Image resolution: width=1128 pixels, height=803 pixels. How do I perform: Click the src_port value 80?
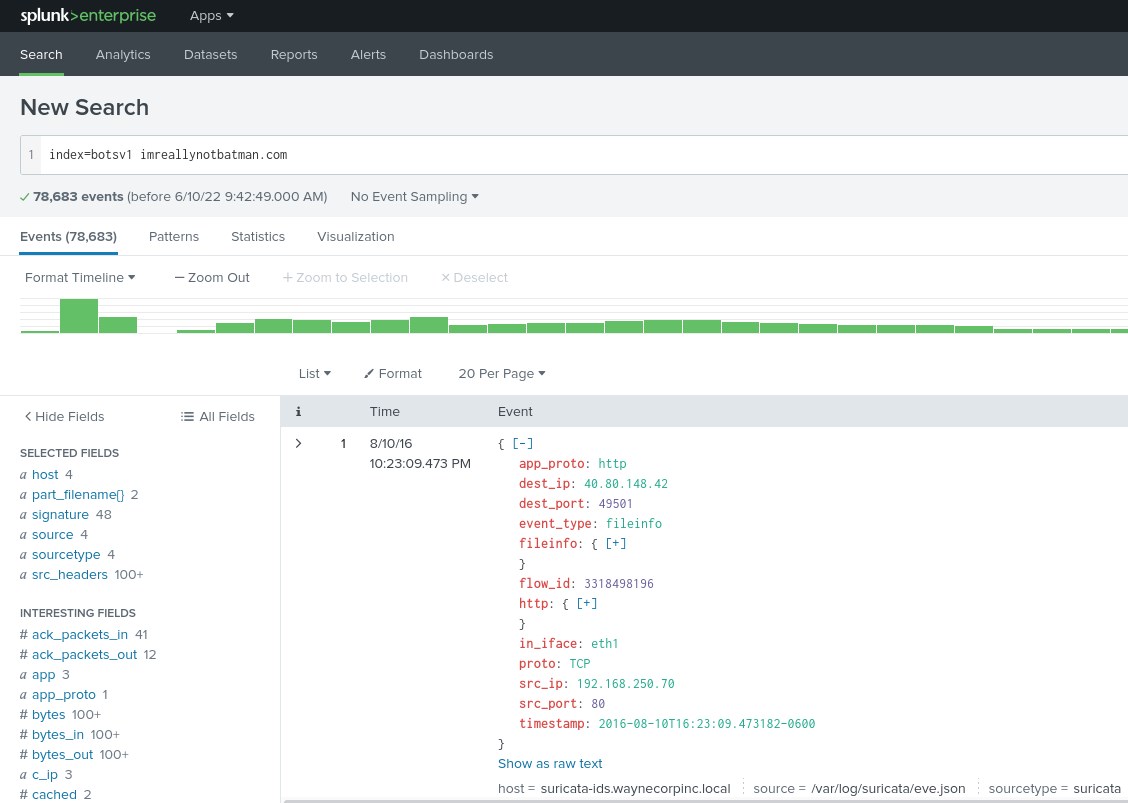coord(598,704)
